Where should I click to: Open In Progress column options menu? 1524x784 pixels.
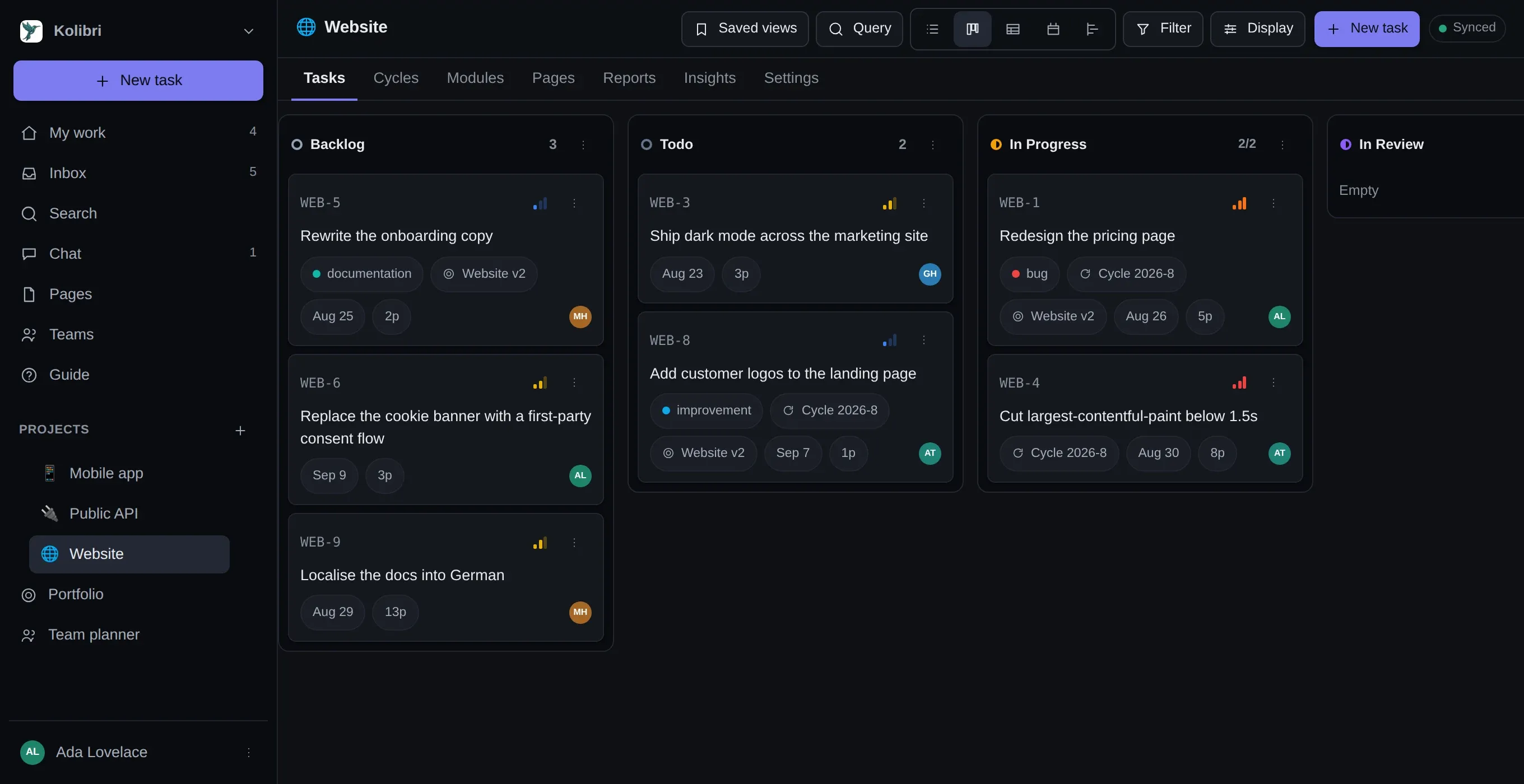[1283, 144]
